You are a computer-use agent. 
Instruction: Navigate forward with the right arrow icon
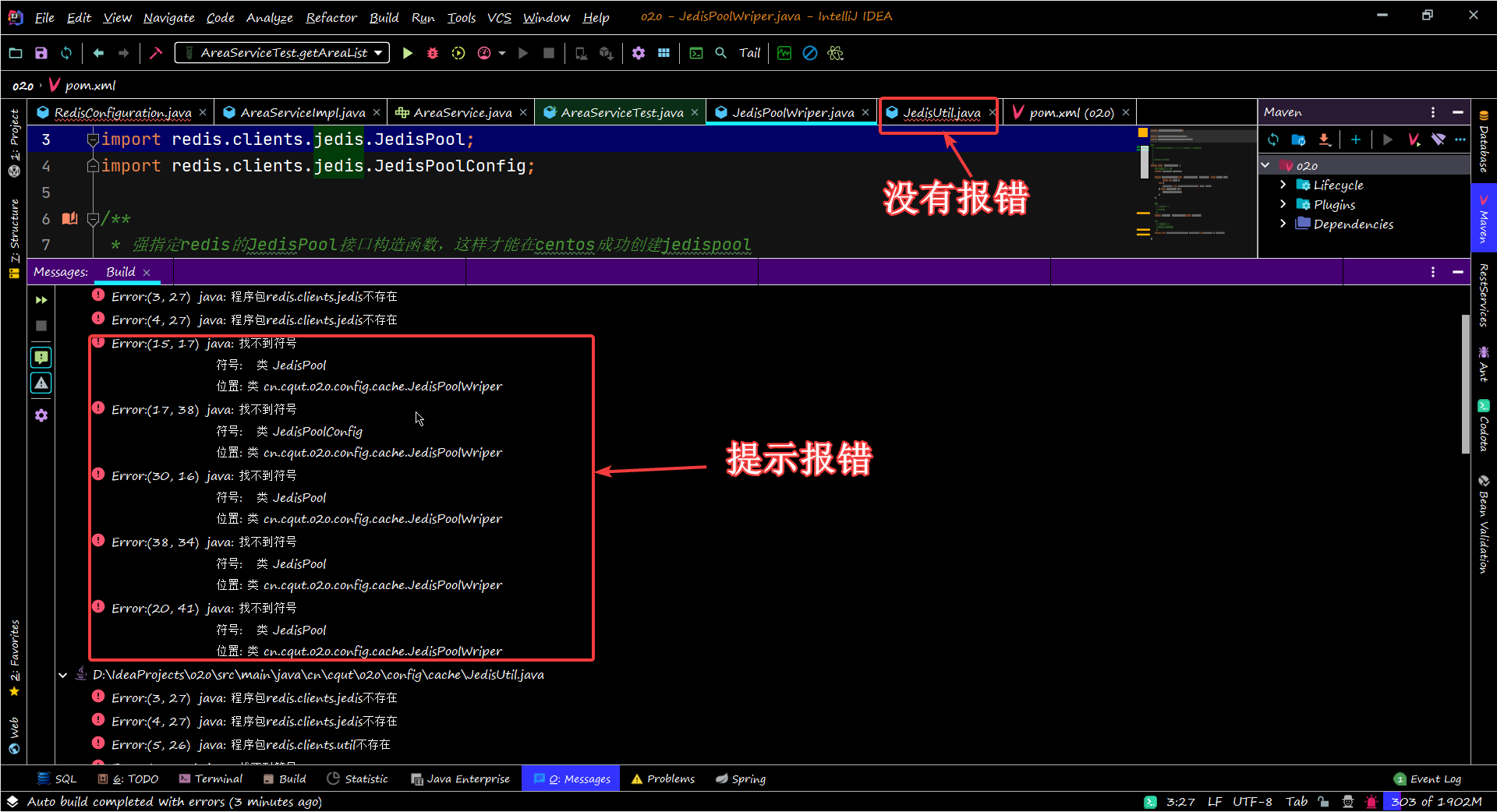point(123,53)
